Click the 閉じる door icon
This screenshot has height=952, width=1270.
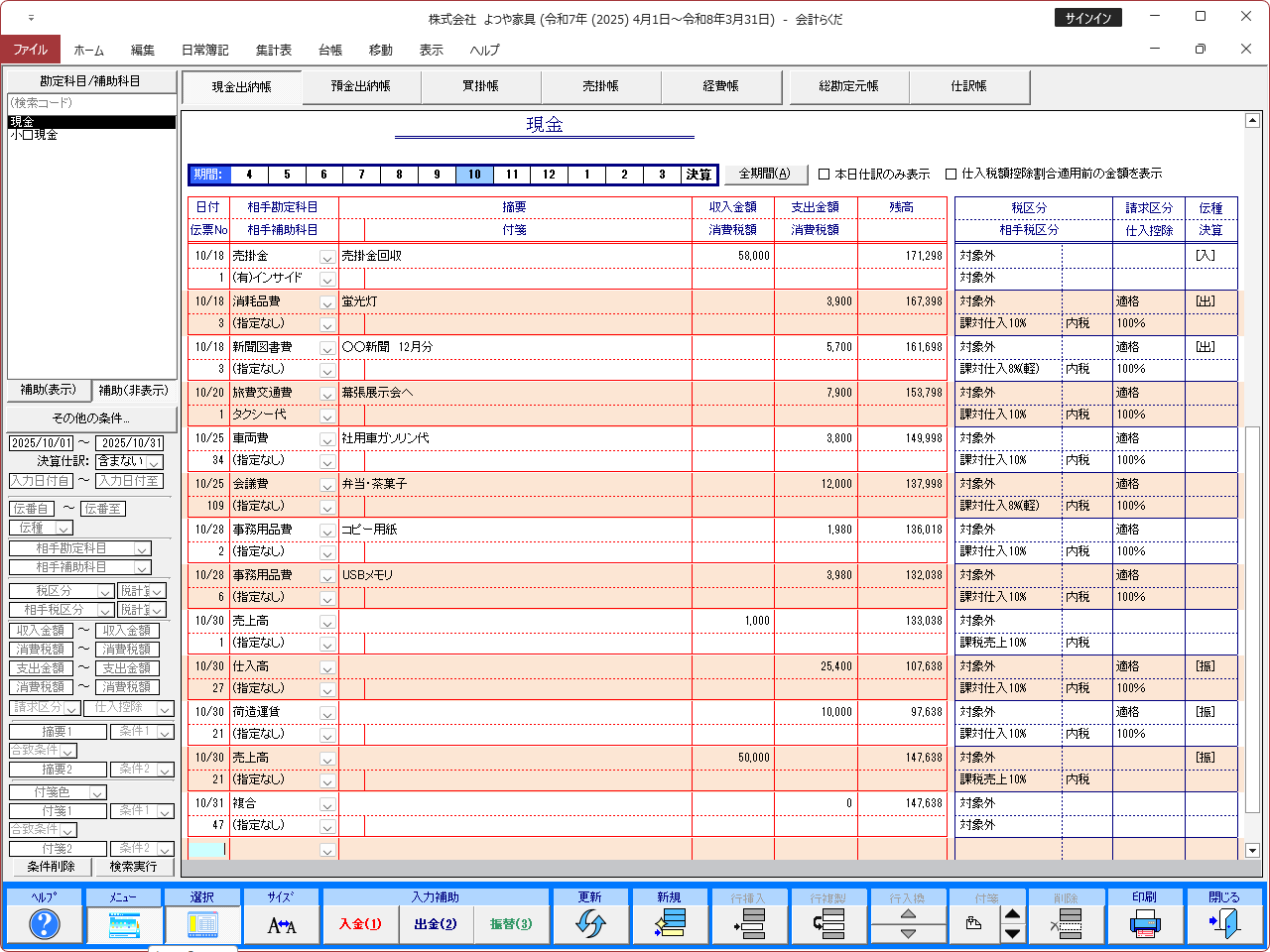(1224, 924)
